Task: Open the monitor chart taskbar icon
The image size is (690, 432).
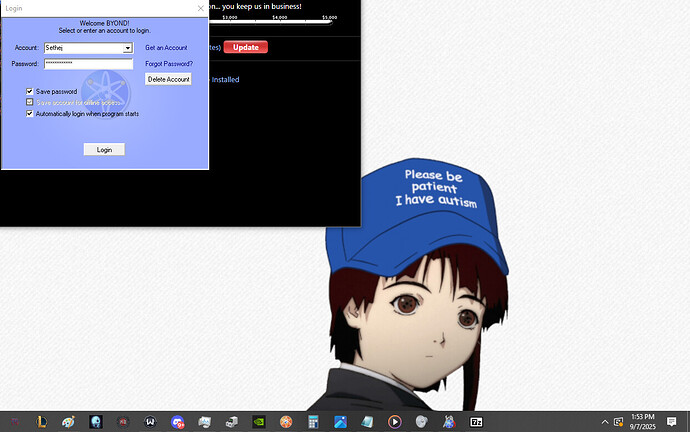Action: [x=205, y=422]
